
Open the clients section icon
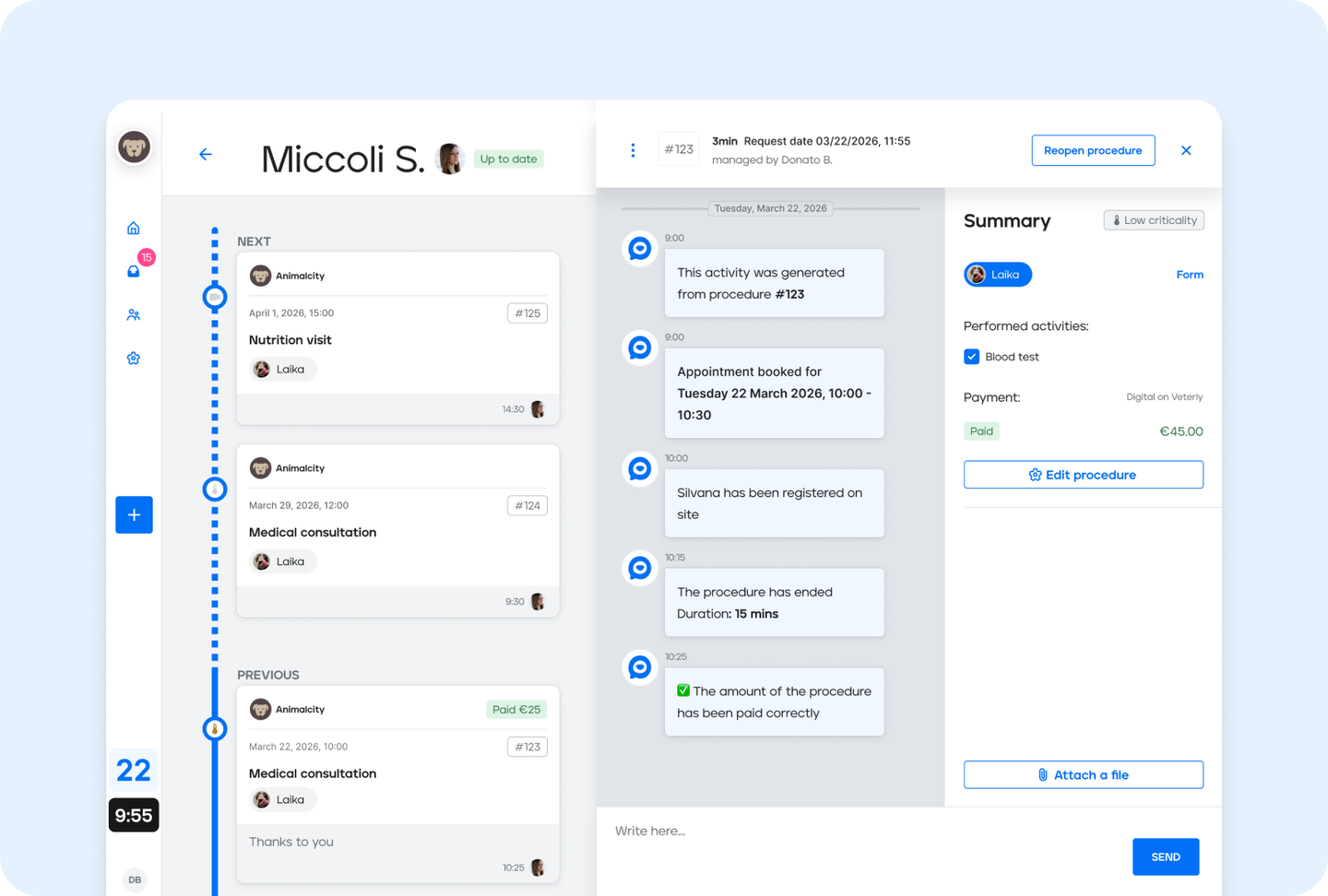134,314
